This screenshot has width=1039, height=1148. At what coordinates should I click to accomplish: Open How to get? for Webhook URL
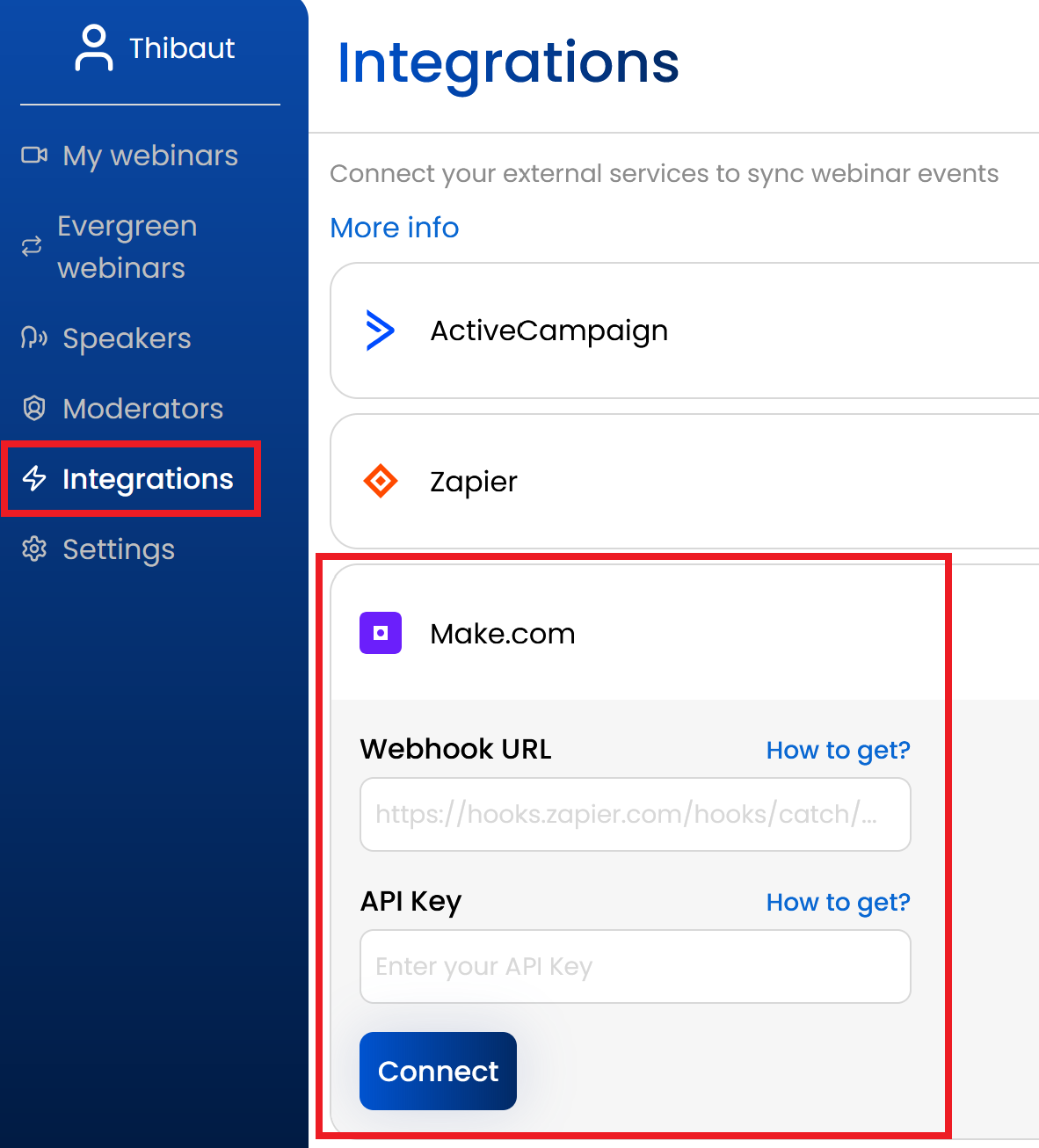tap(839, 751)
